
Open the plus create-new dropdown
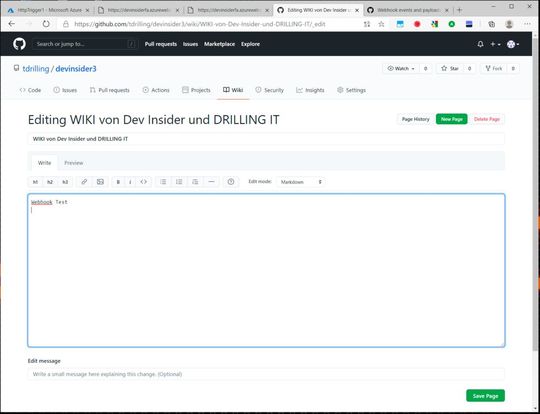[495, 44]
